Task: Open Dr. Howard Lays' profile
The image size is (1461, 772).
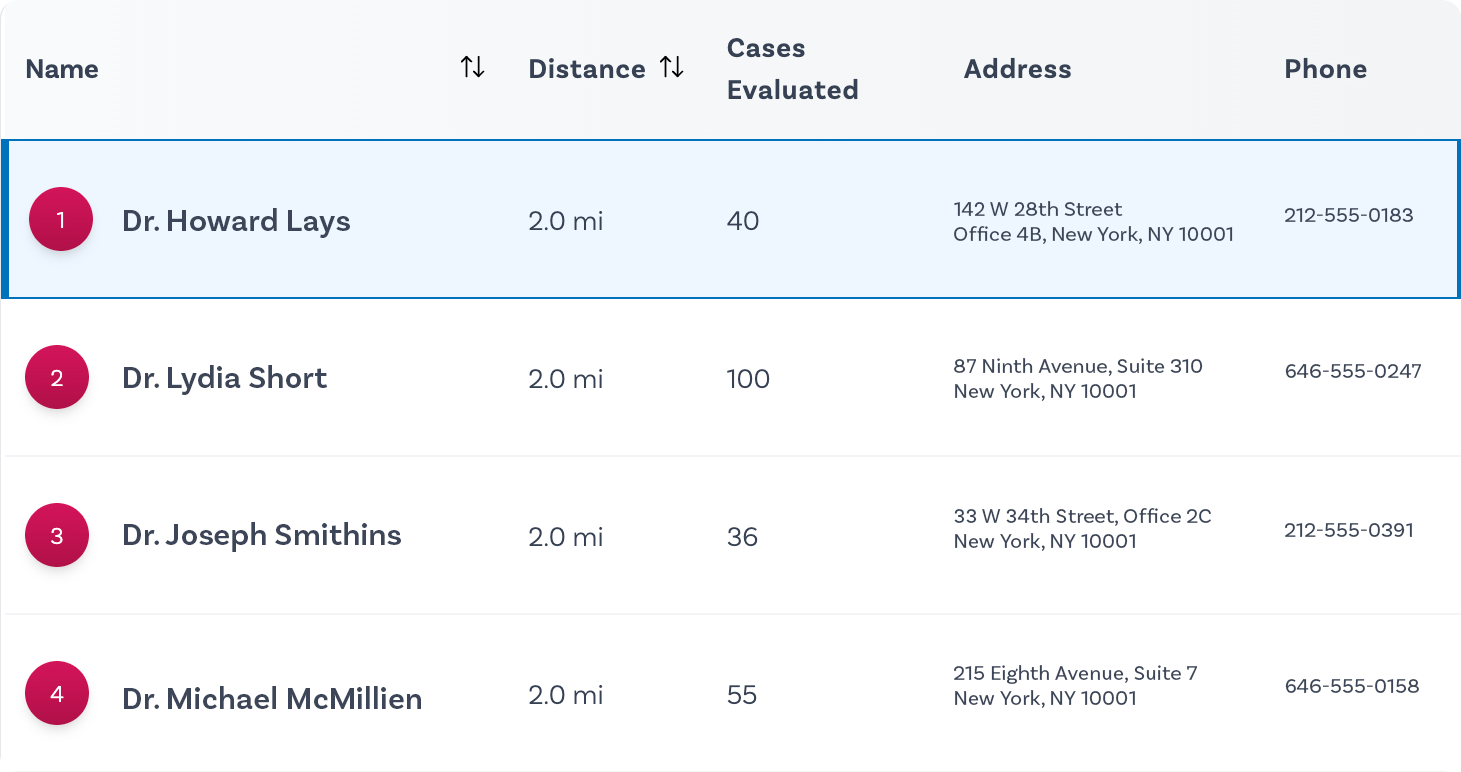Action: pos(236,221)
